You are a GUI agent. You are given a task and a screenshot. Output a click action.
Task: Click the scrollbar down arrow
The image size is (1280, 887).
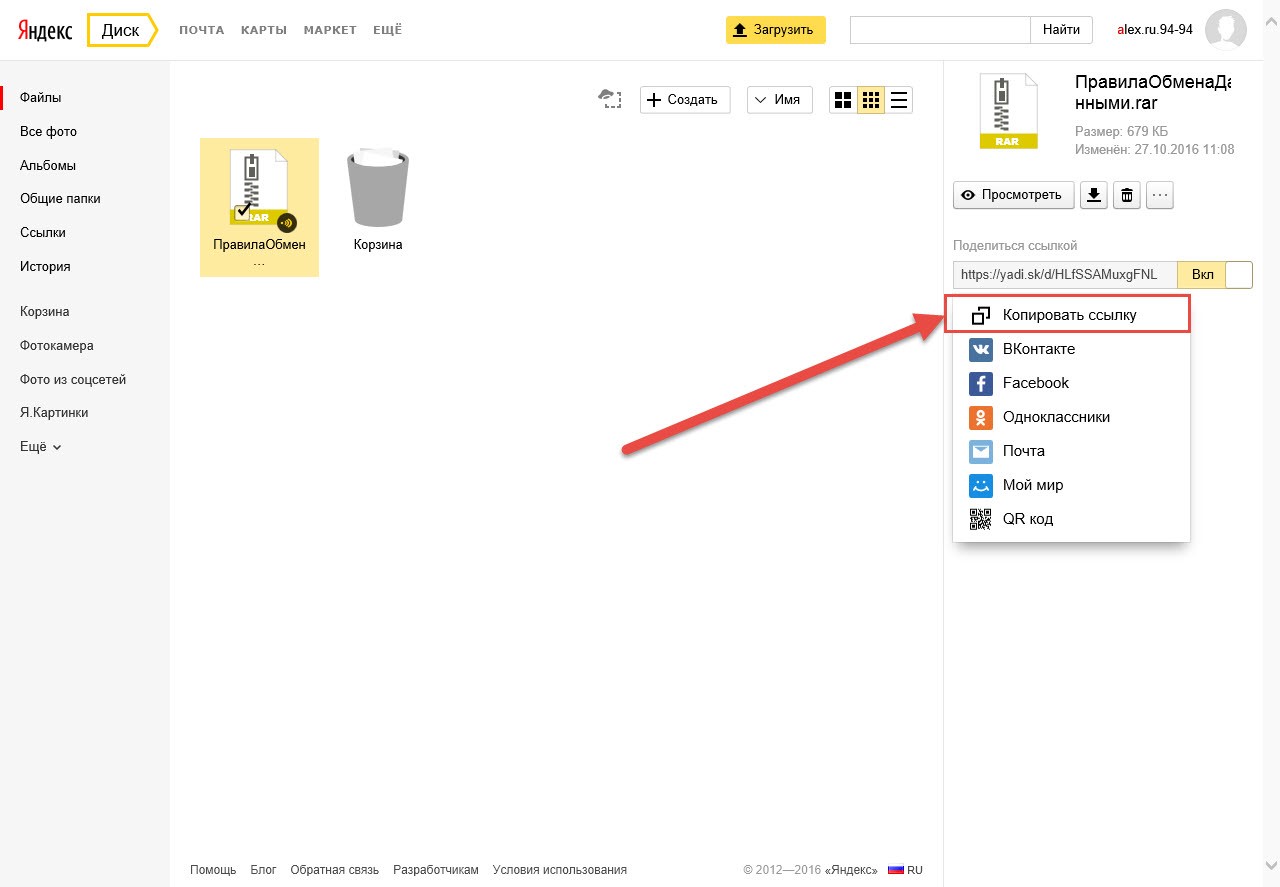[1271, 866]
